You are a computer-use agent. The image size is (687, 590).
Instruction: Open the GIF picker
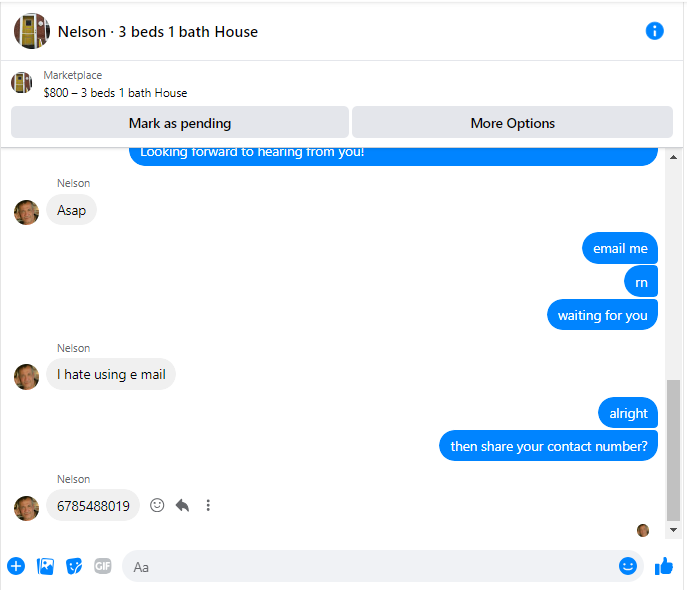(103, 566)
